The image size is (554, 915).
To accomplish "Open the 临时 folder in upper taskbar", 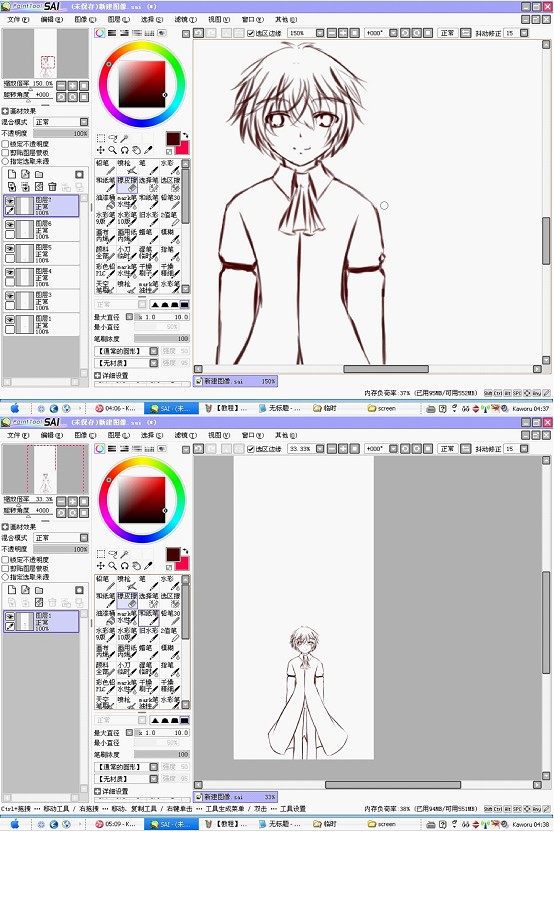I will point(325,408).
